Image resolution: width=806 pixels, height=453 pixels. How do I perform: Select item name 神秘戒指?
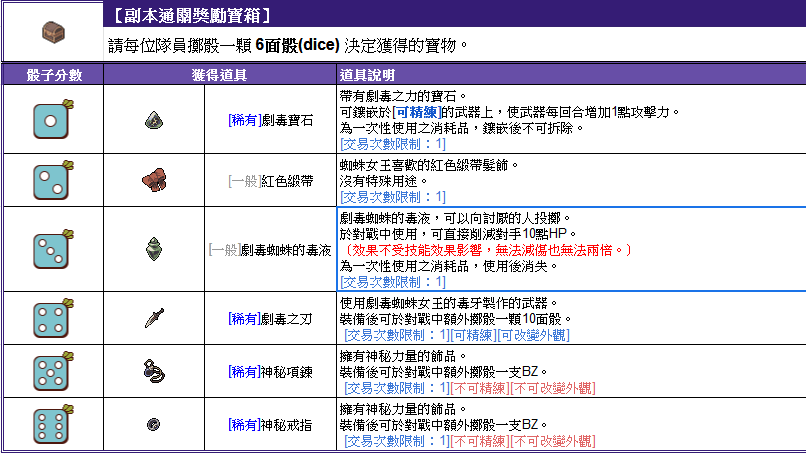287,425
